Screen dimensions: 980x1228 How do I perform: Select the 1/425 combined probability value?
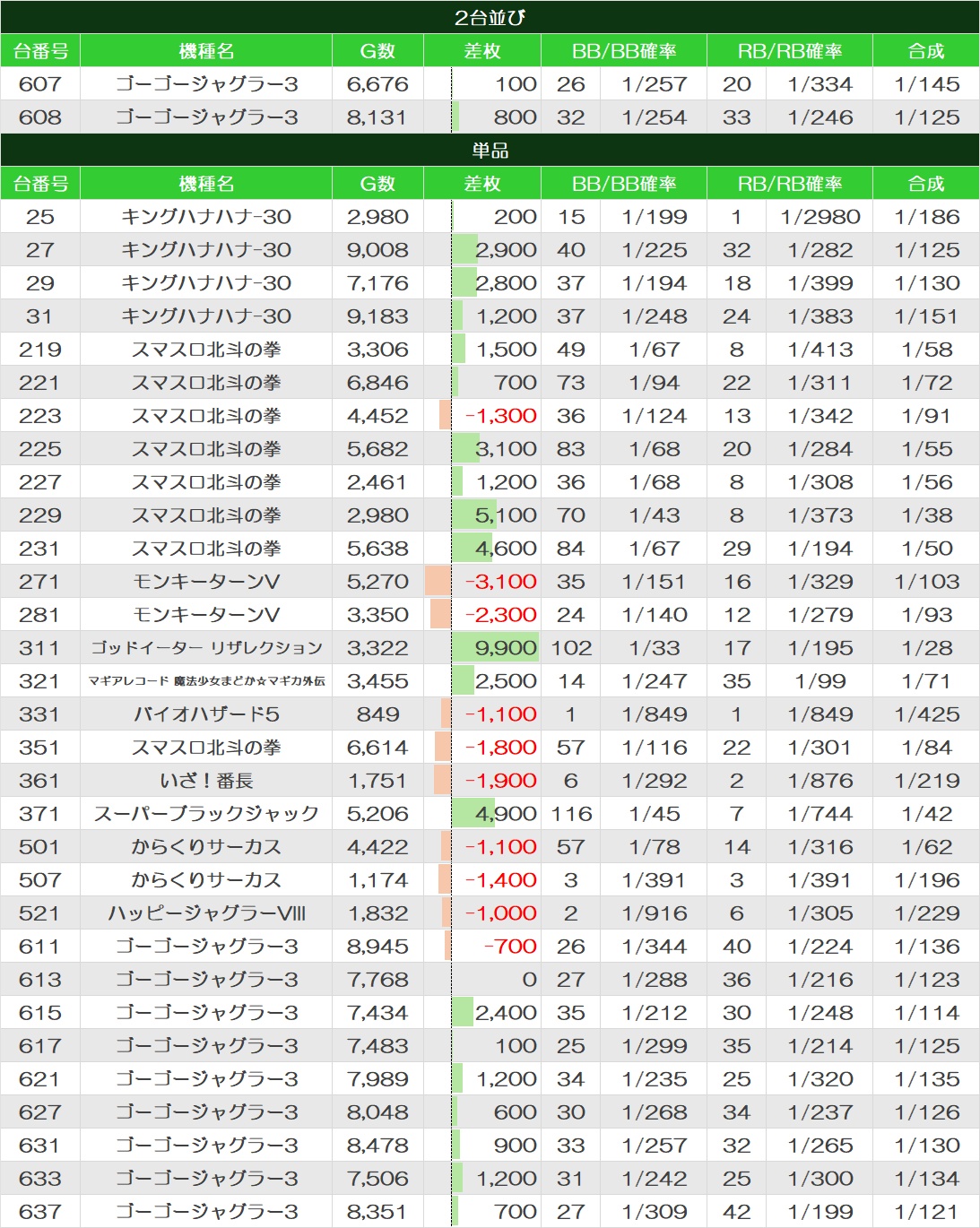pyautogui.click(x=927, y=714)
